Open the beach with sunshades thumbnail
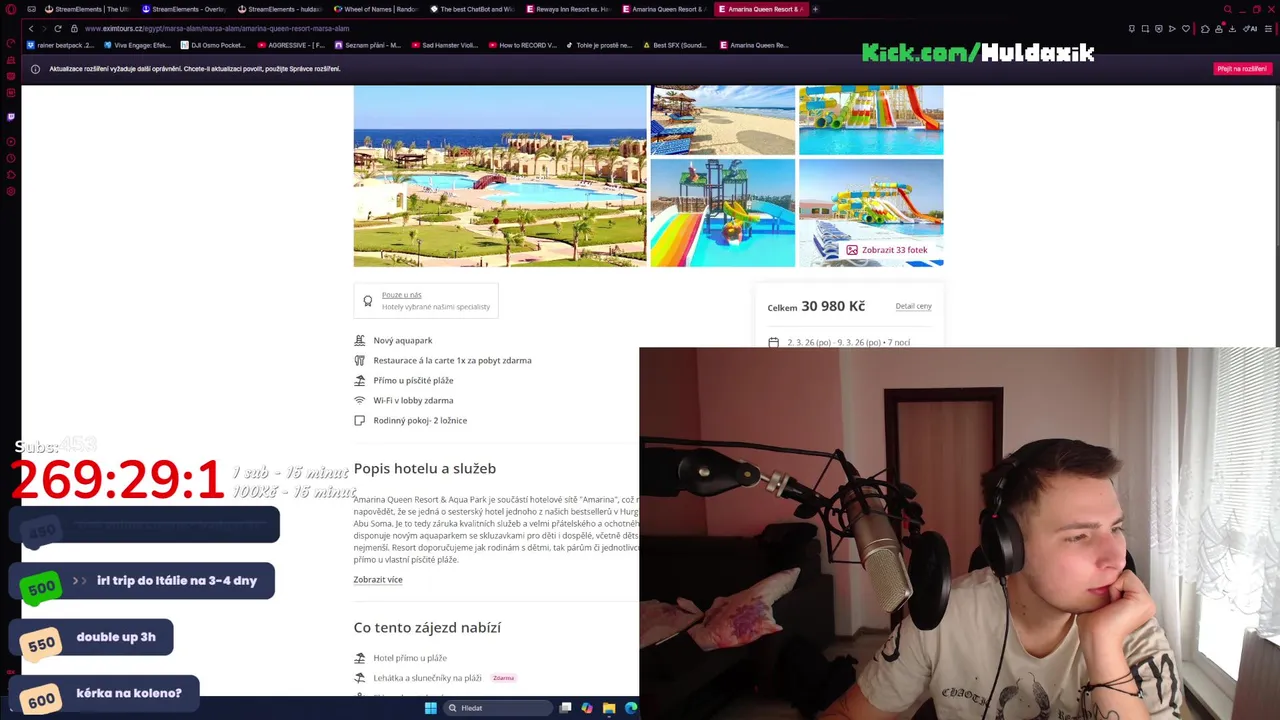The height and width of the screenshot is (720, 1280). [x=723, y=120]
